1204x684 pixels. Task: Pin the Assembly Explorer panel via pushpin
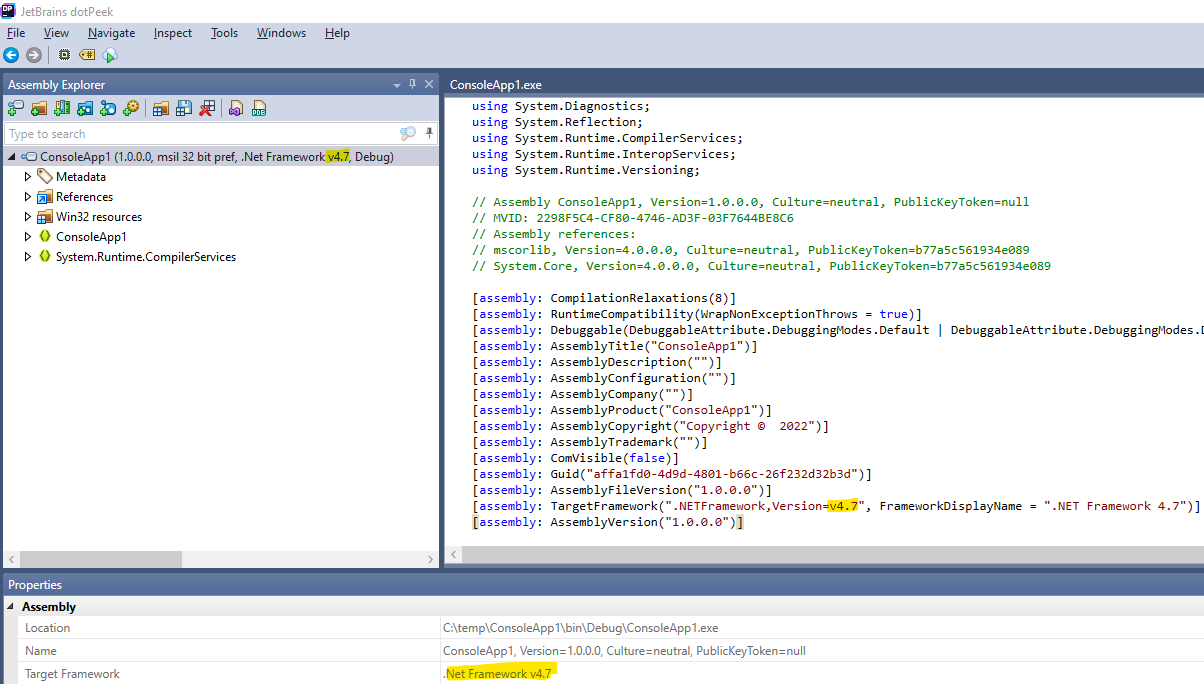pos(412,84)
